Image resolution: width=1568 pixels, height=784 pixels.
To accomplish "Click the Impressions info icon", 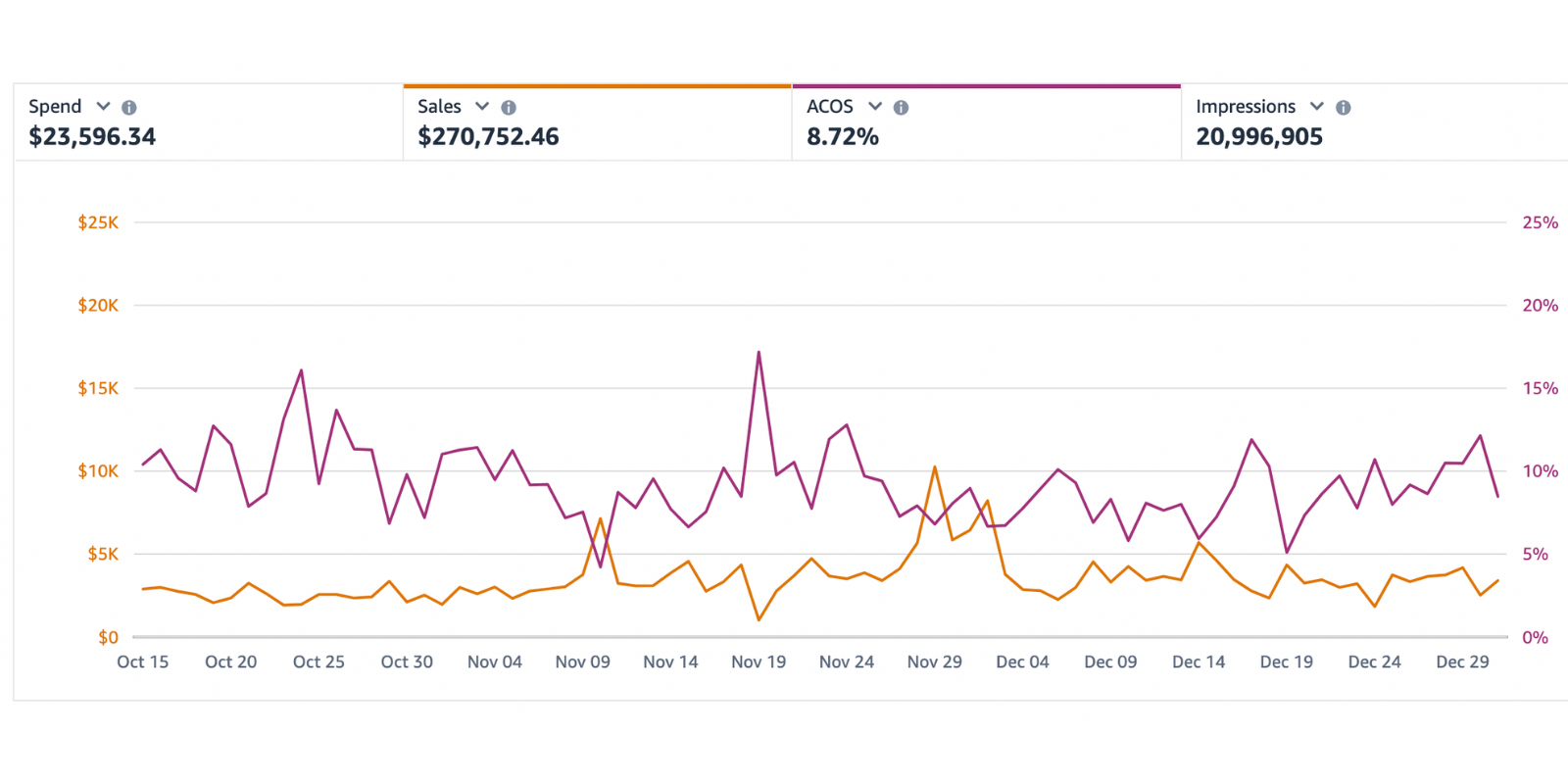I will [x=1344, y=108].
